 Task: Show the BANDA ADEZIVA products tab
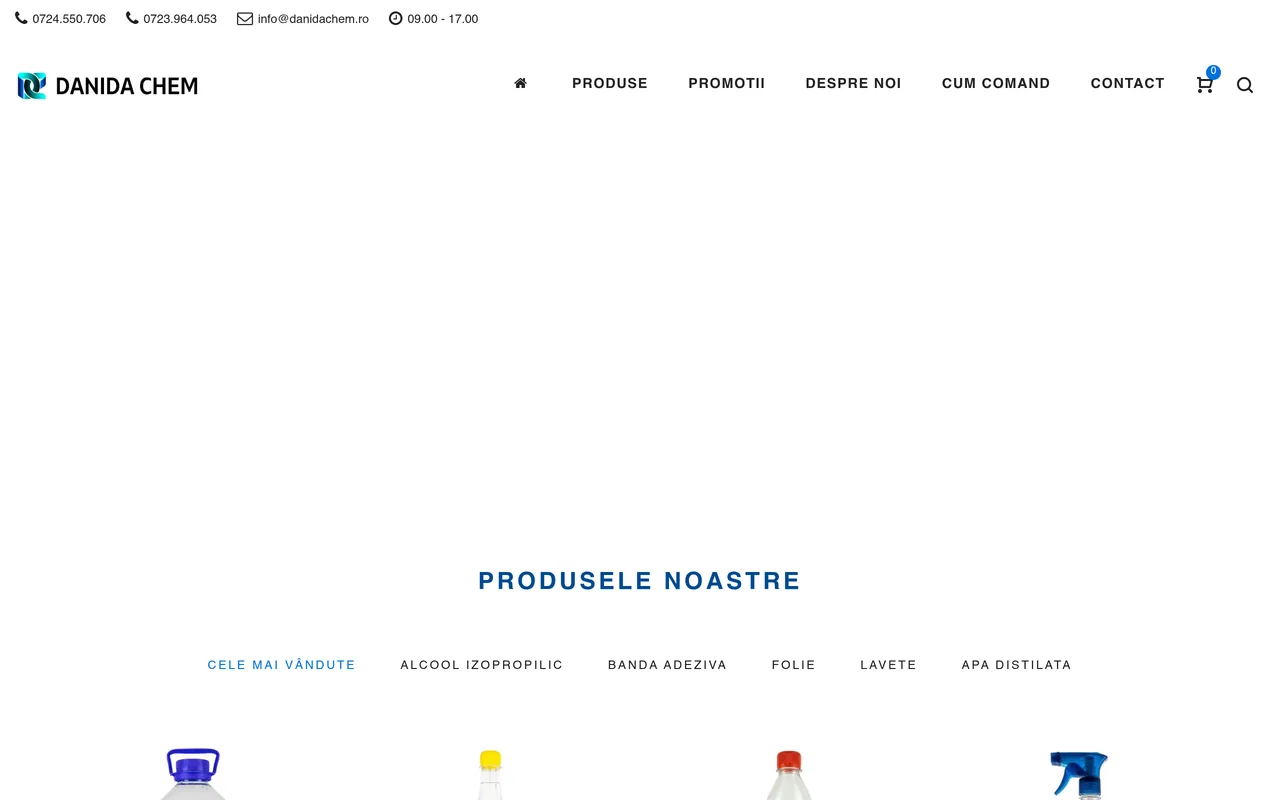[668, 665]
